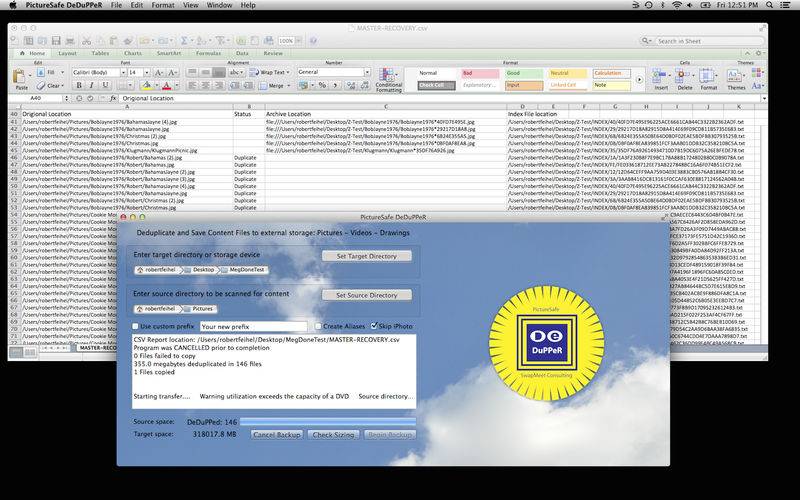Open the Fill dropdown in Edit group
Image resolution: width=800 pixels, height=500 pixels.
point(62,72)
